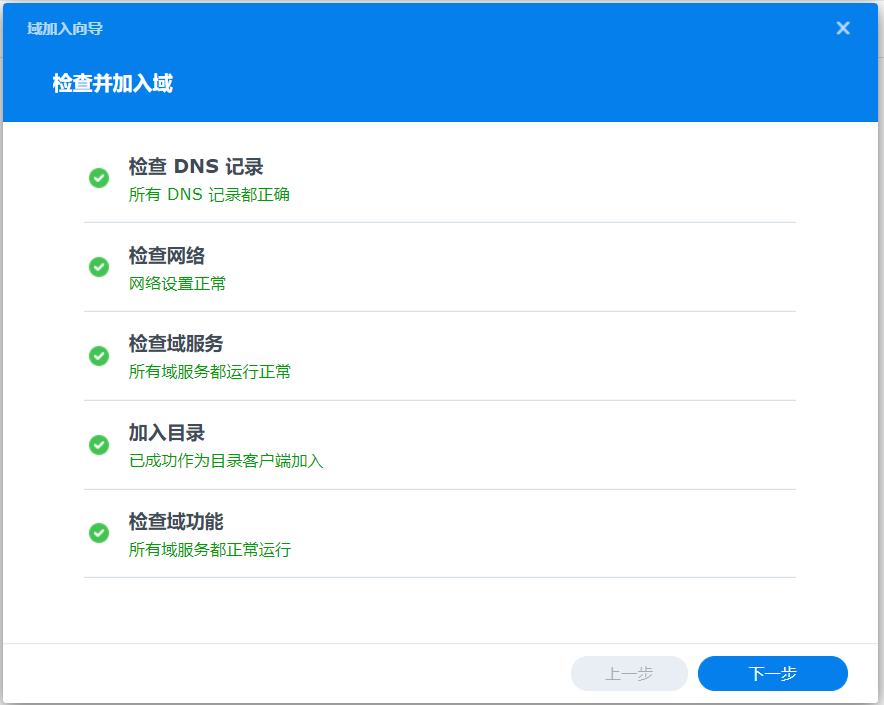Click the 所有域服务都运行正常 status text
Image resolution: width=884 pixels, height=705 pixels.
point(210,372)
